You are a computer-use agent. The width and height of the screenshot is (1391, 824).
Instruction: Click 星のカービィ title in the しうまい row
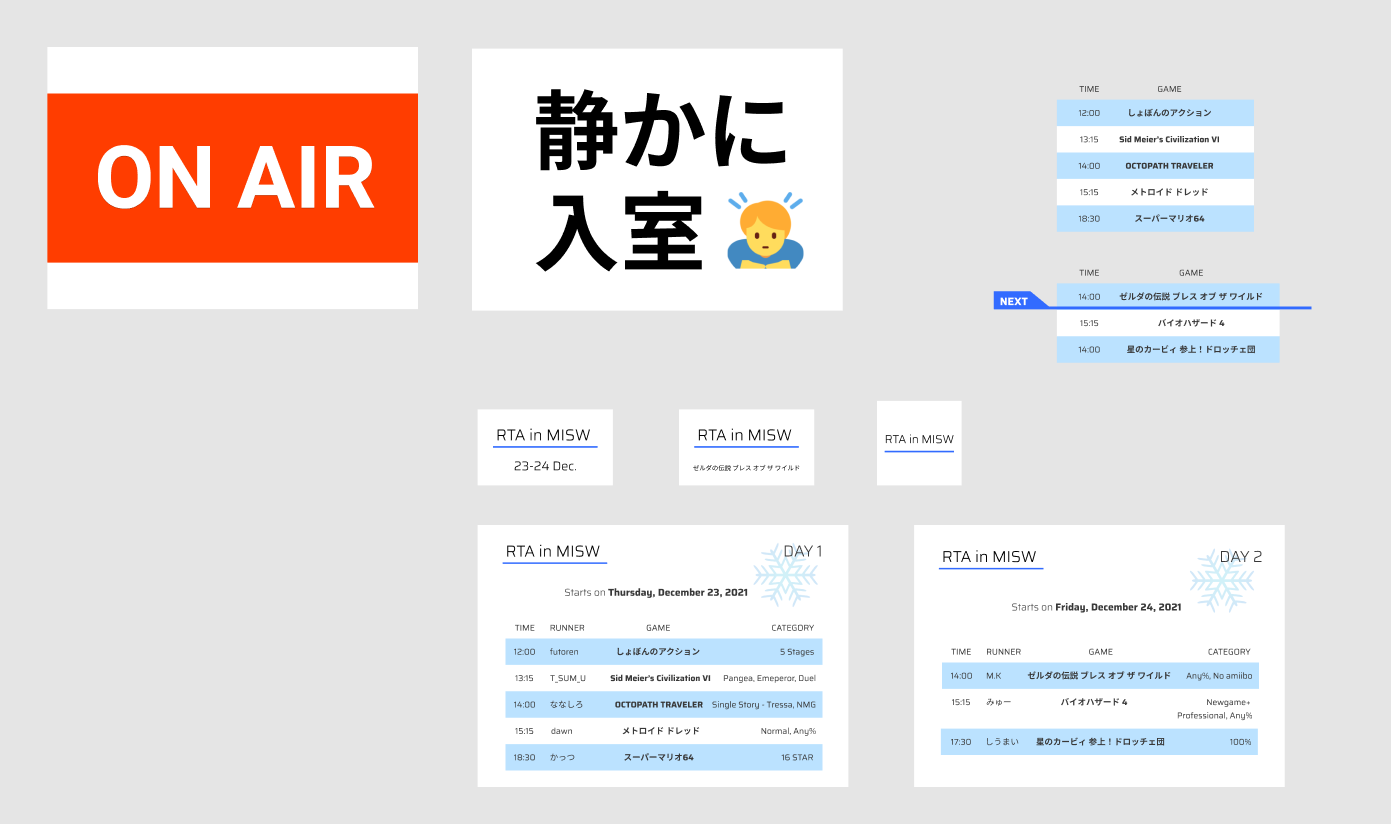point(1100,742)
